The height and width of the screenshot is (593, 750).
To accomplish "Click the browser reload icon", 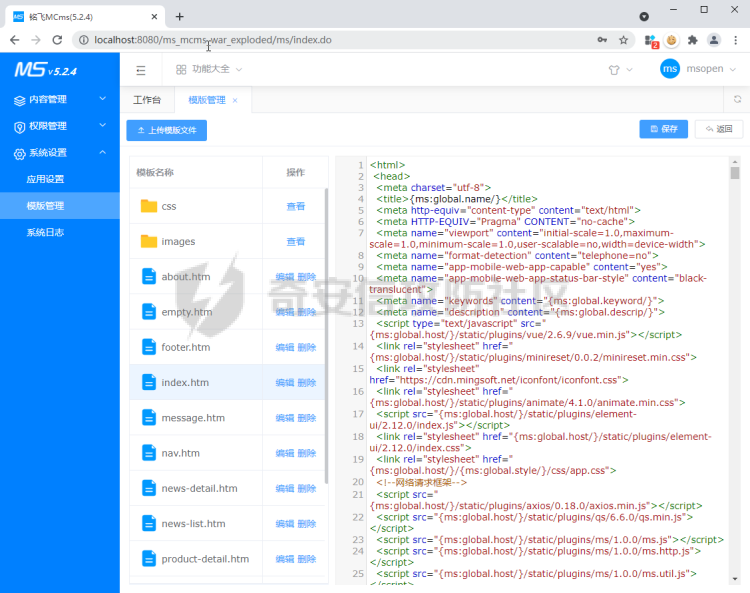I will [57, 40].
